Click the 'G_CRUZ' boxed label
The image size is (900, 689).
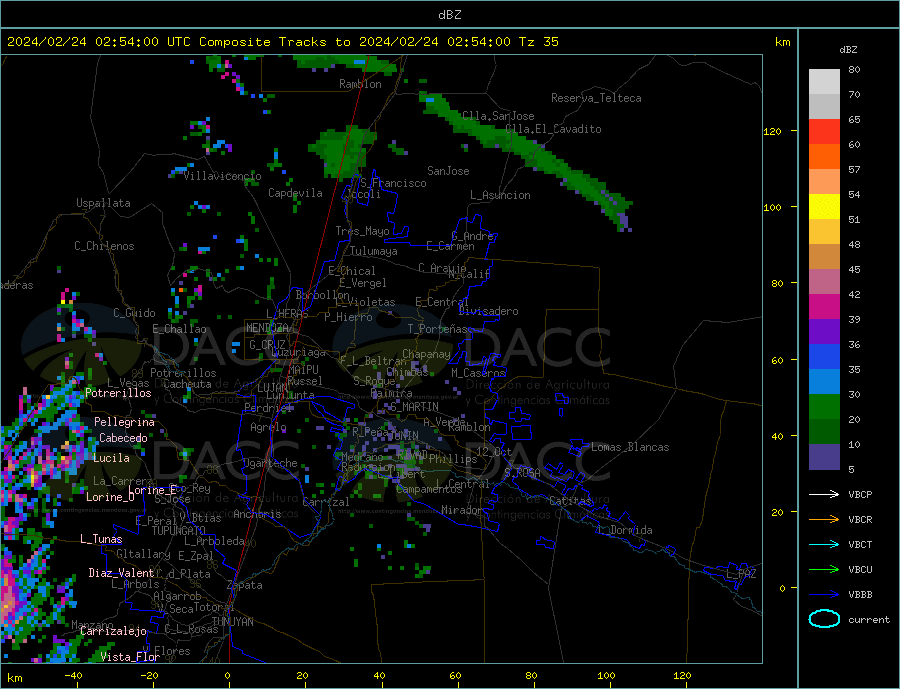[267, 345]
